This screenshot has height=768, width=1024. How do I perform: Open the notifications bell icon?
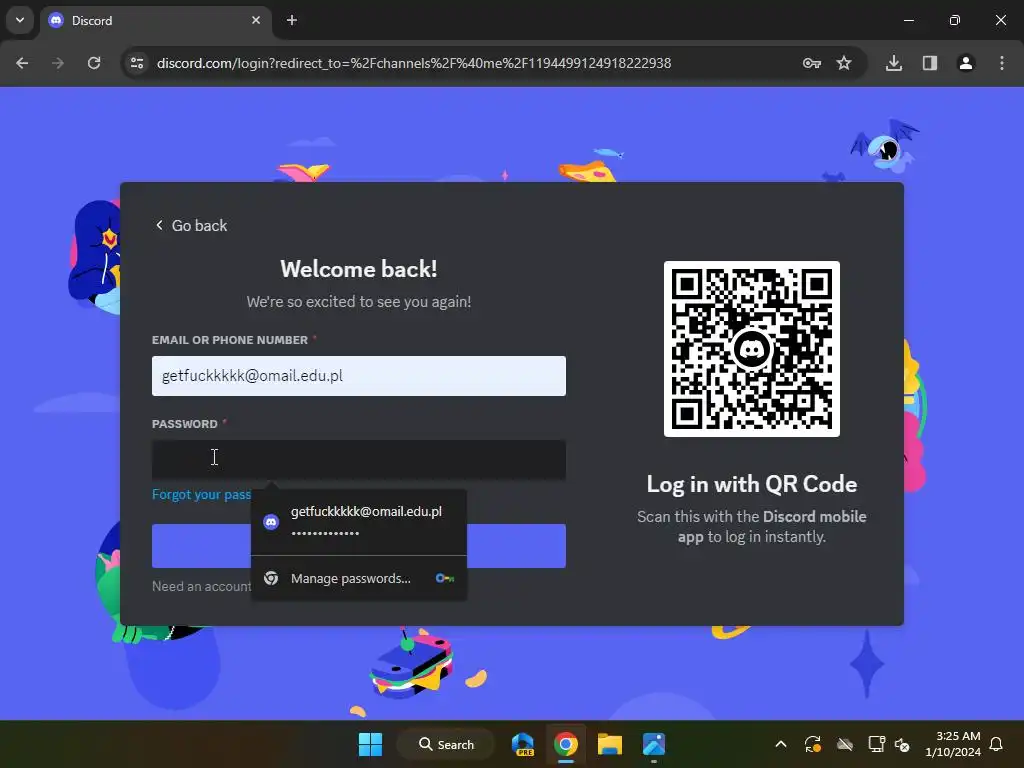(996, 744)
